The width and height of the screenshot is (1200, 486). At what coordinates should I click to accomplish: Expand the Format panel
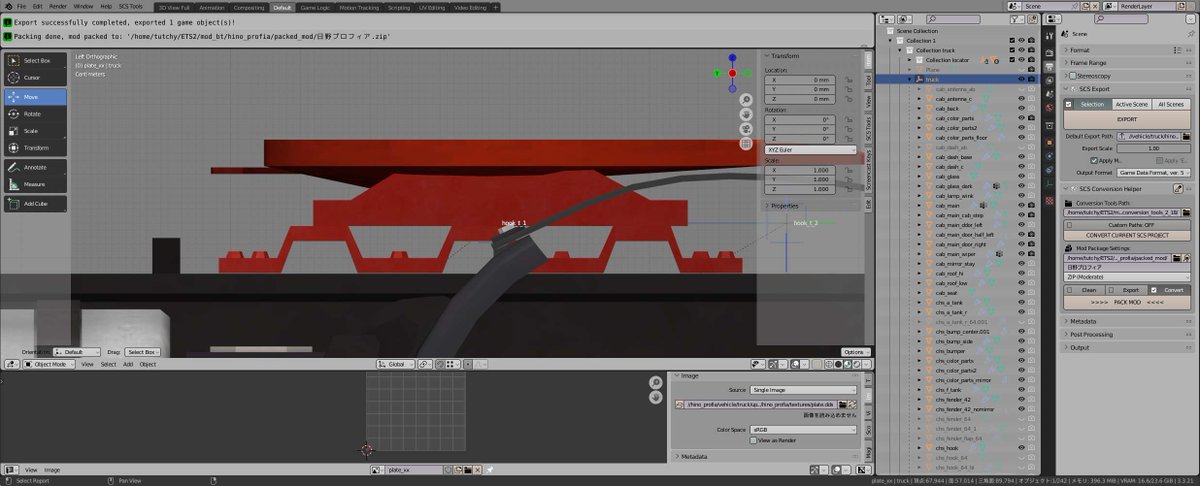[1127, 49]
